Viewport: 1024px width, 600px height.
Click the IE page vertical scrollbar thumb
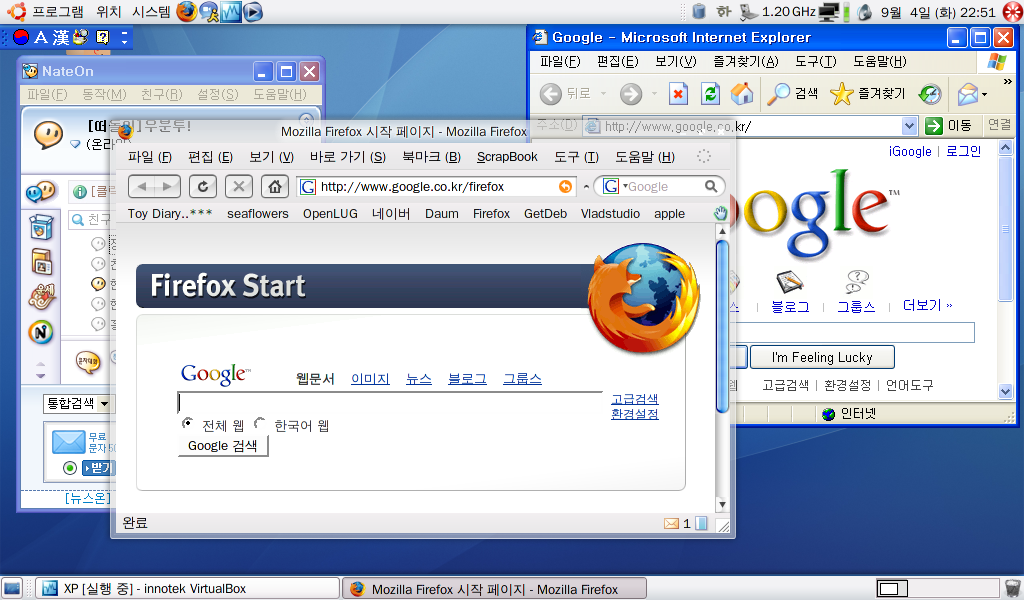pyautogui.click(x=1005, y=229)
